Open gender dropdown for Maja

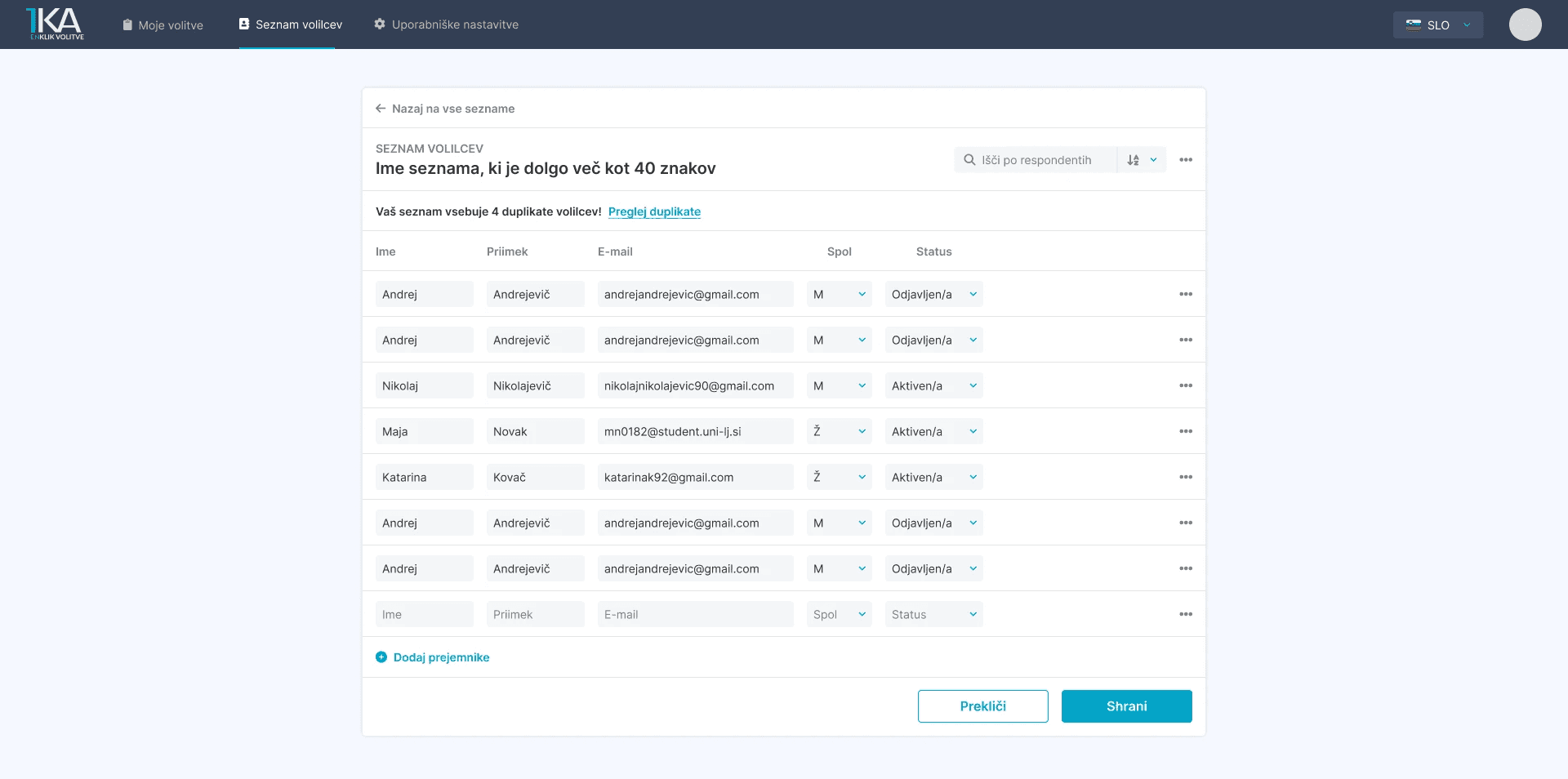point(840,431)
